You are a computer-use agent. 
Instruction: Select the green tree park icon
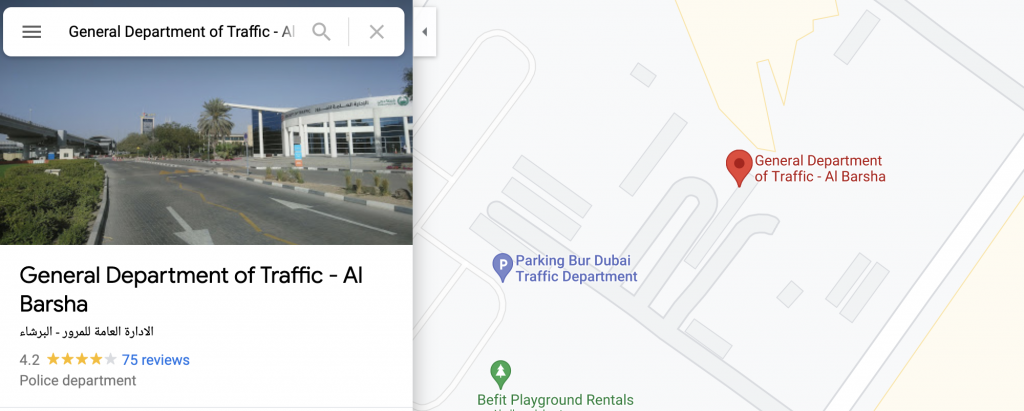point(500,374)
